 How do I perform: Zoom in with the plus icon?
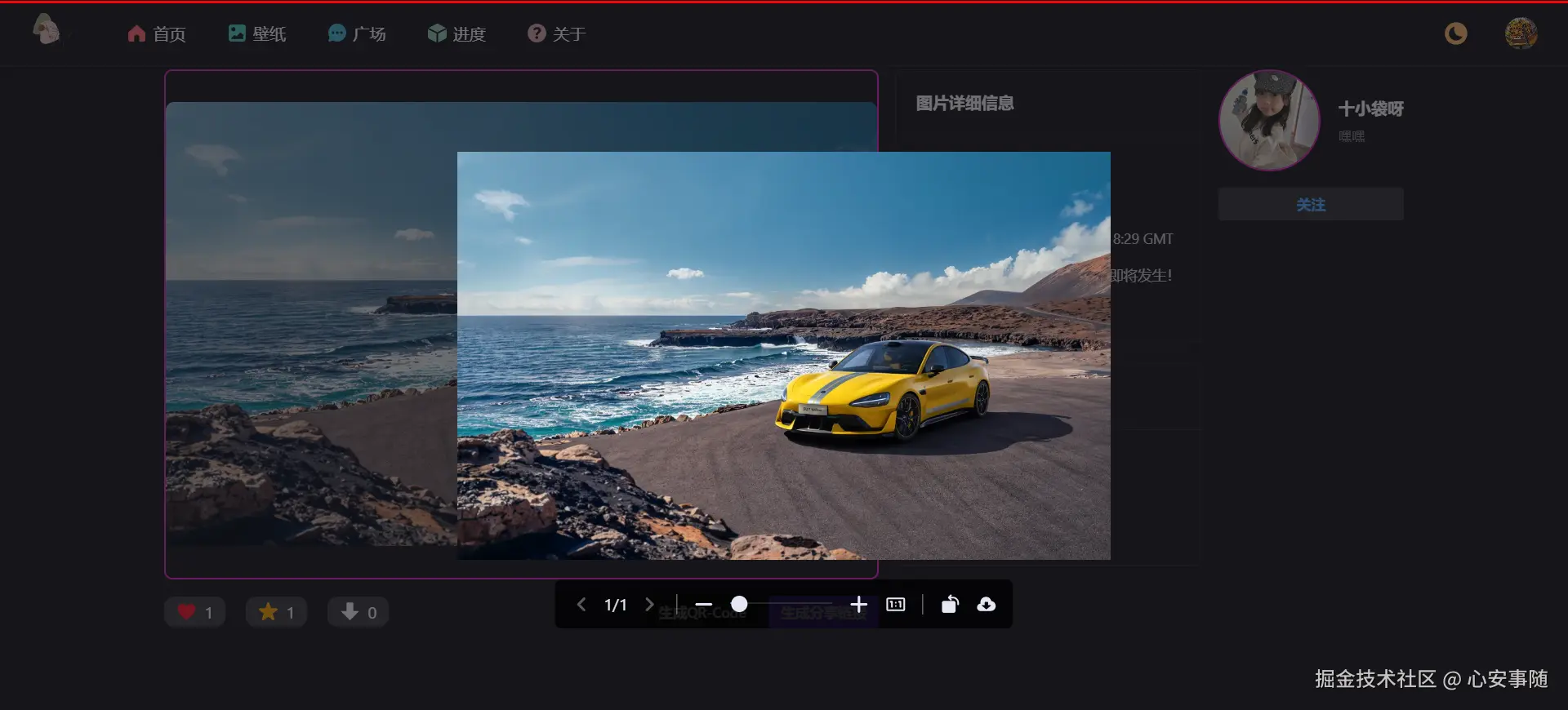coord(858,604)
